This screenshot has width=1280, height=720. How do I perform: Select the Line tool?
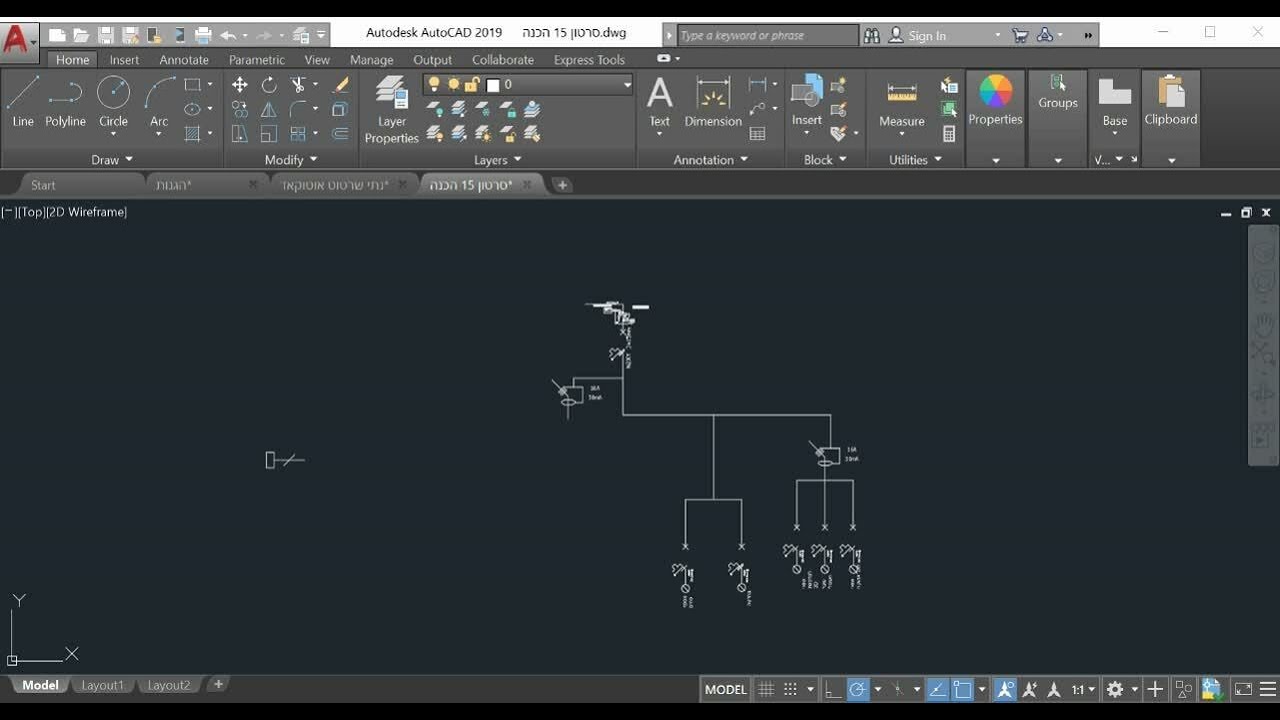pos(23,102)
